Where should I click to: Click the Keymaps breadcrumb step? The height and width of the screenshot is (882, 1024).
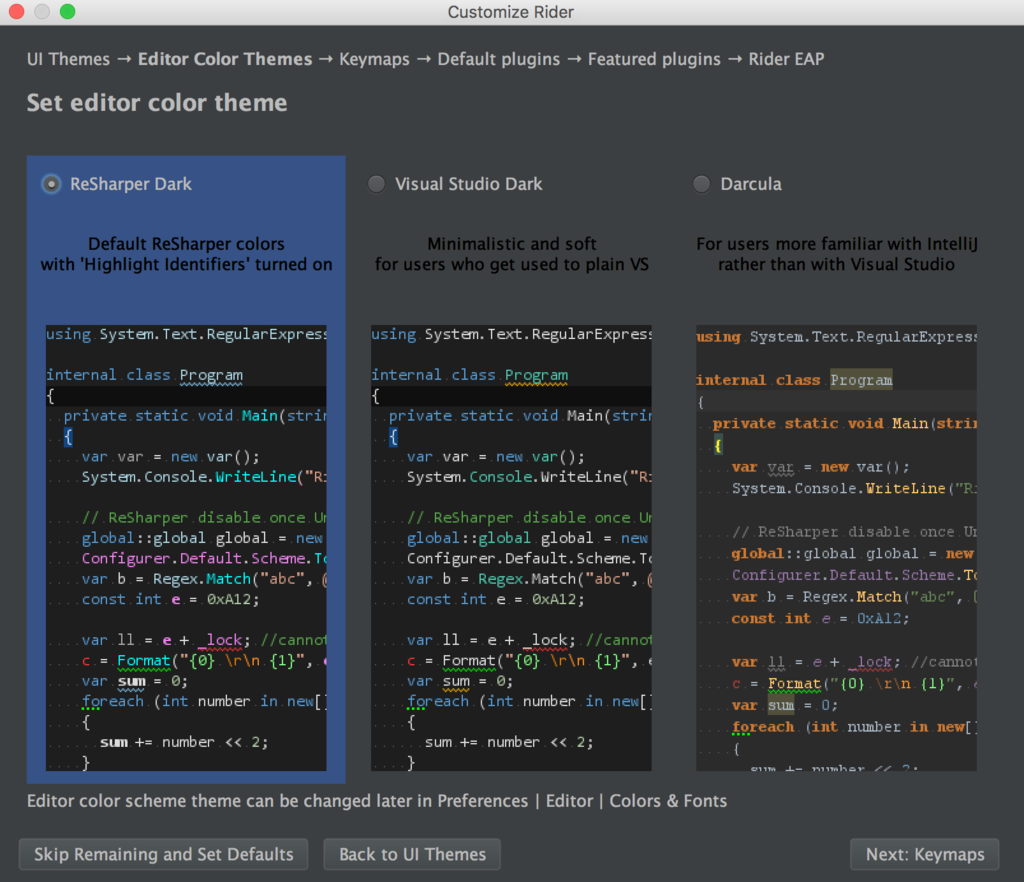click(374, 59)
